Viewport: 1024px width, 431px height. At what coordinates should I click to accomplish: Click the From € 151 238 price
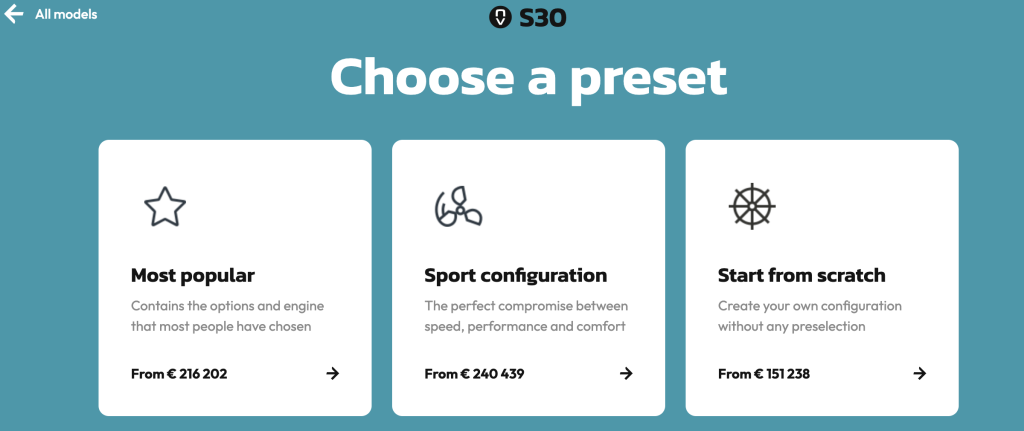pyautogui.click(x=764, y=374)
